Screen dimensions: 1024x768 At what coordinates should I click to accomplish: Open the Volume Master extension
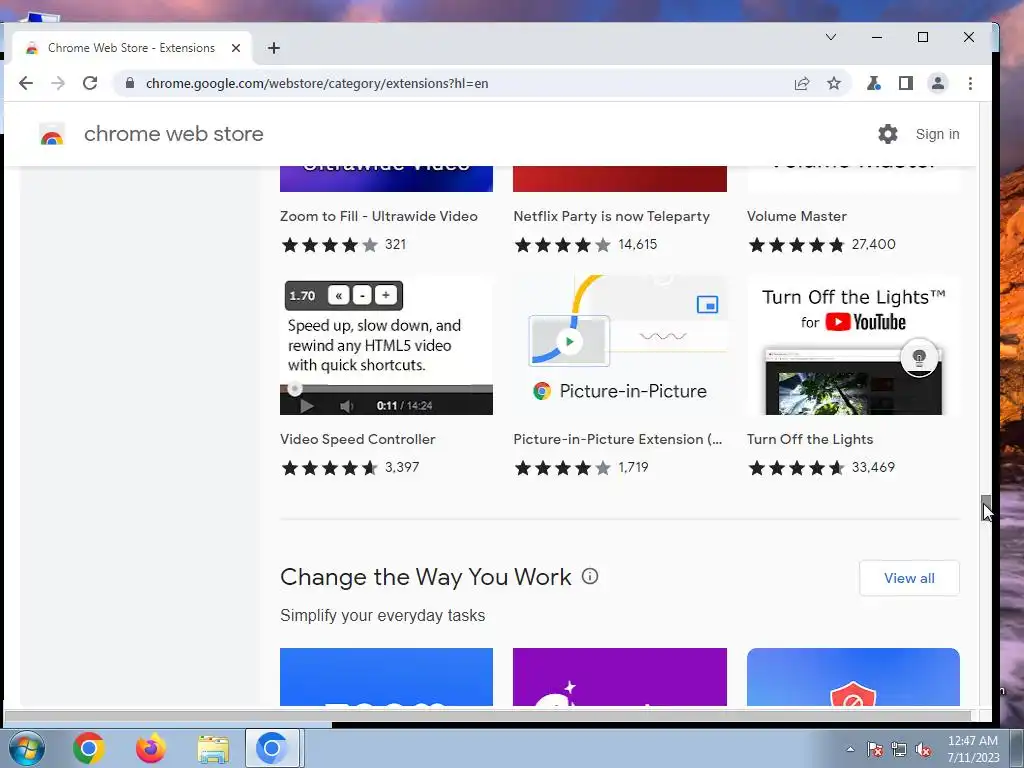coord(797,216)
